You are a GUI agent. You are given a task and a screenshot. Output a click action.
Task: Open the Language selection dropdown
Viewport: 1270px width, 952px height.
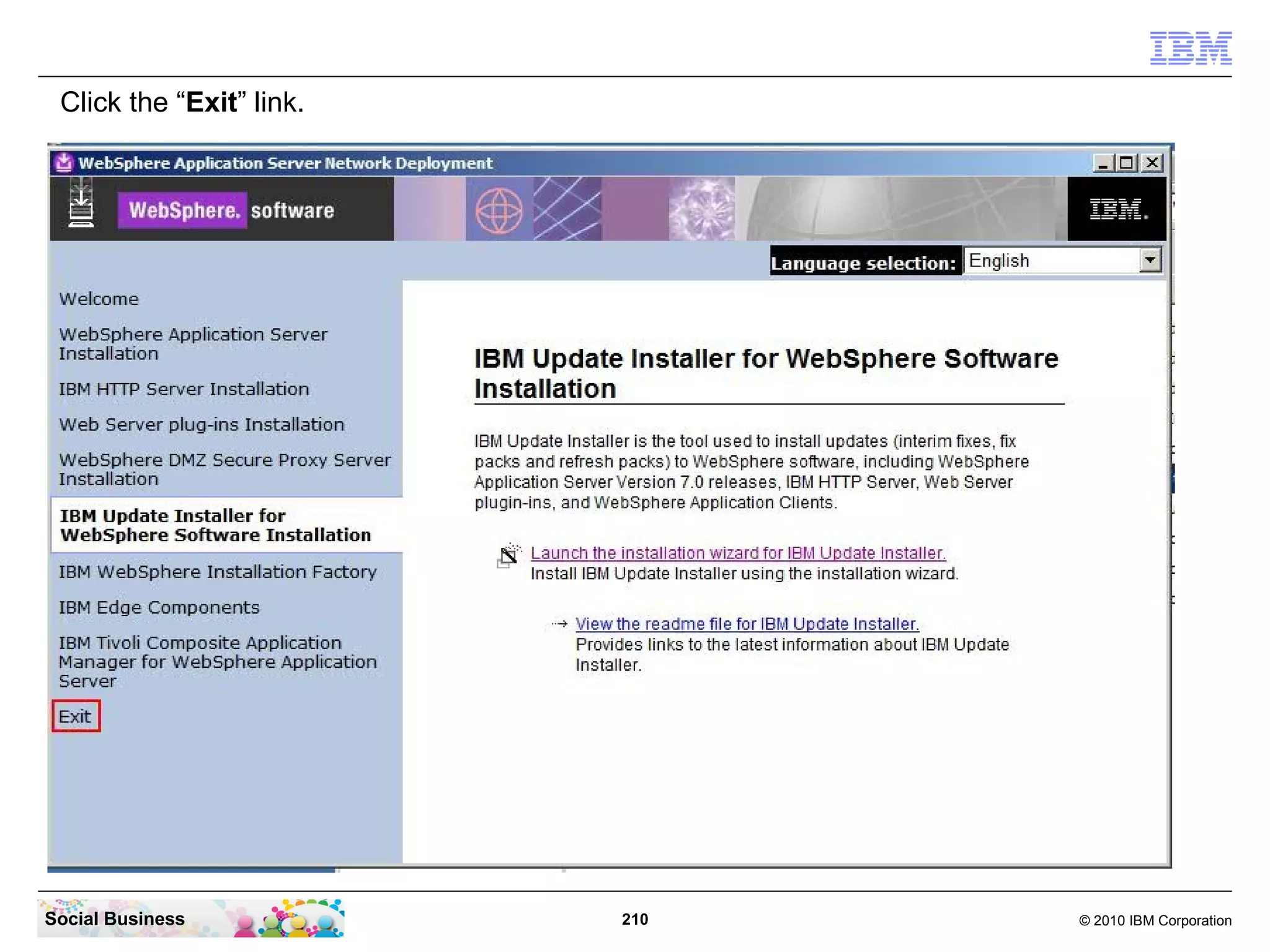pos(1062,260)
